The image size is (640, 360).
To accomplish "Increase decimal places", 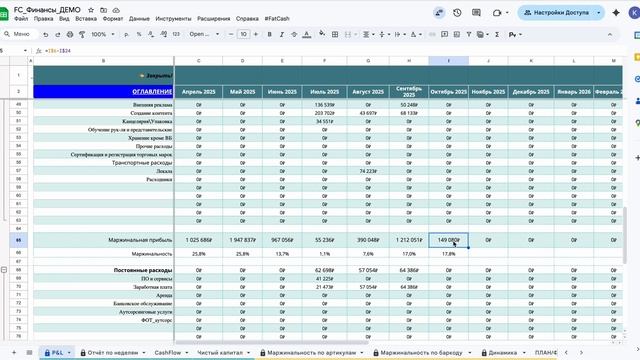I will coord(163,35).
